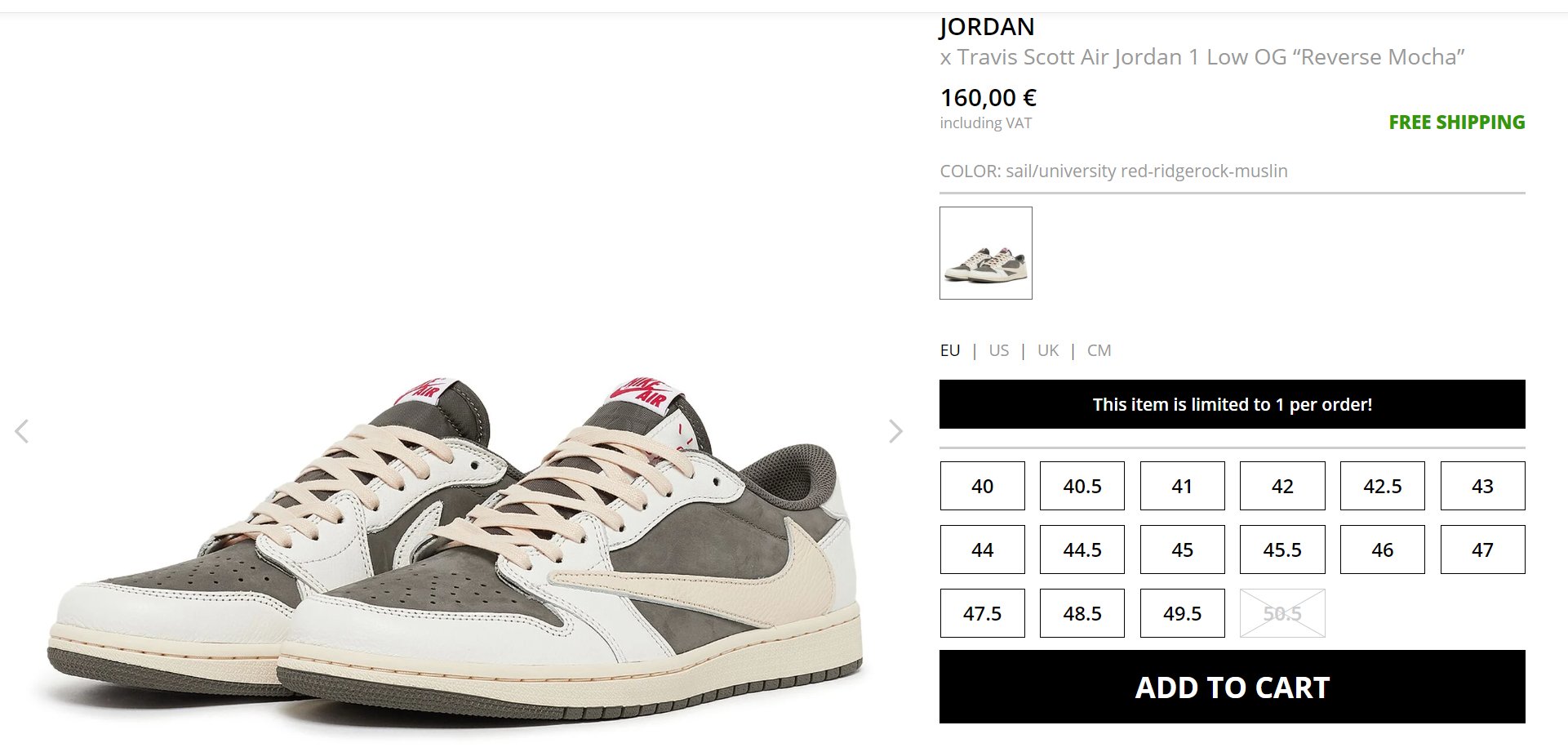Select size 43
Image resolution: width=1568 pixels, height=752 pixels.
point(1482,486)
